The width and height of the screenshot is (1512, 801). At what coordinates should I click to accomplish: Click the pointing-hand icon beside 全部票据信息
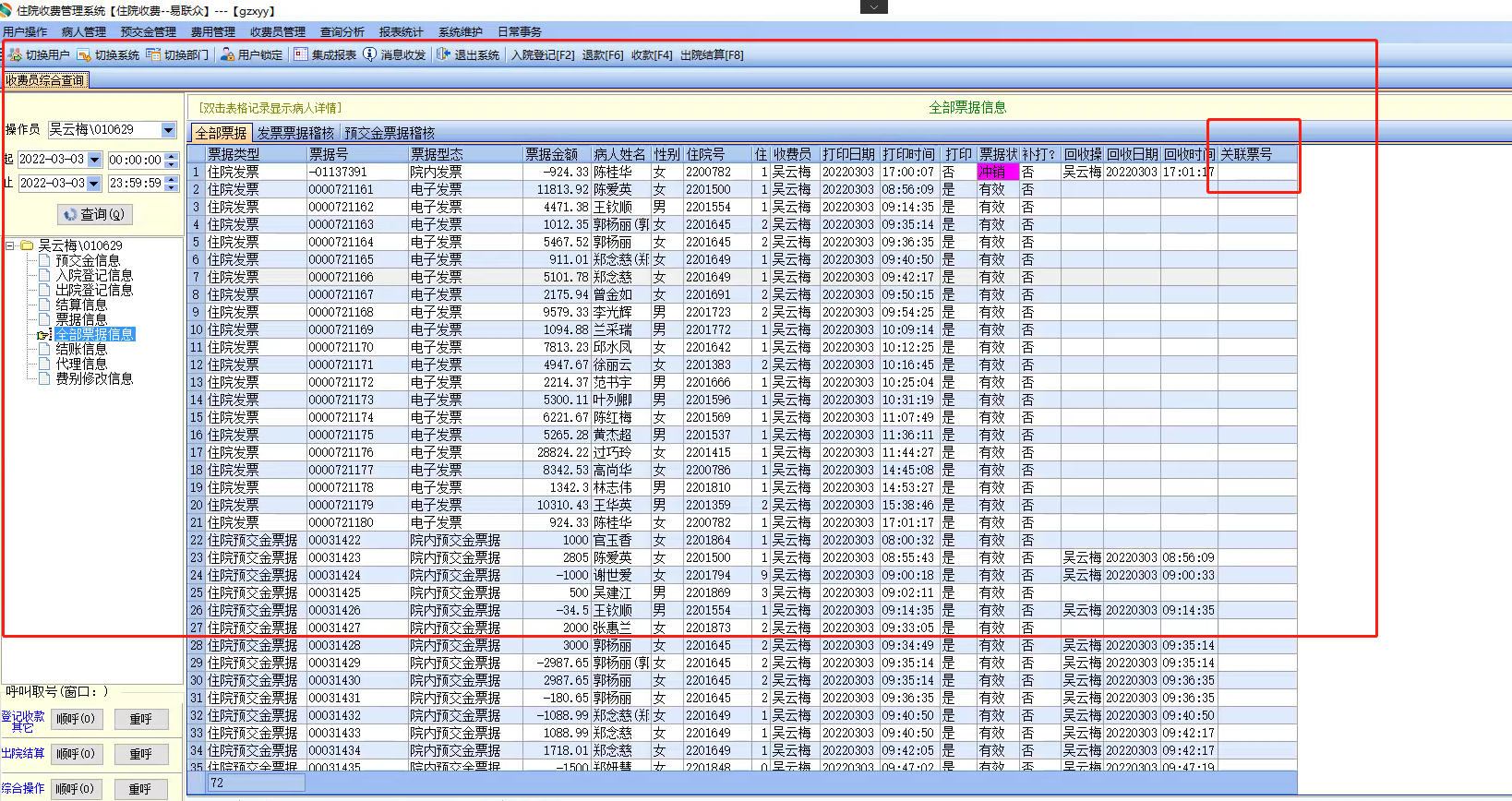[44, 334]
